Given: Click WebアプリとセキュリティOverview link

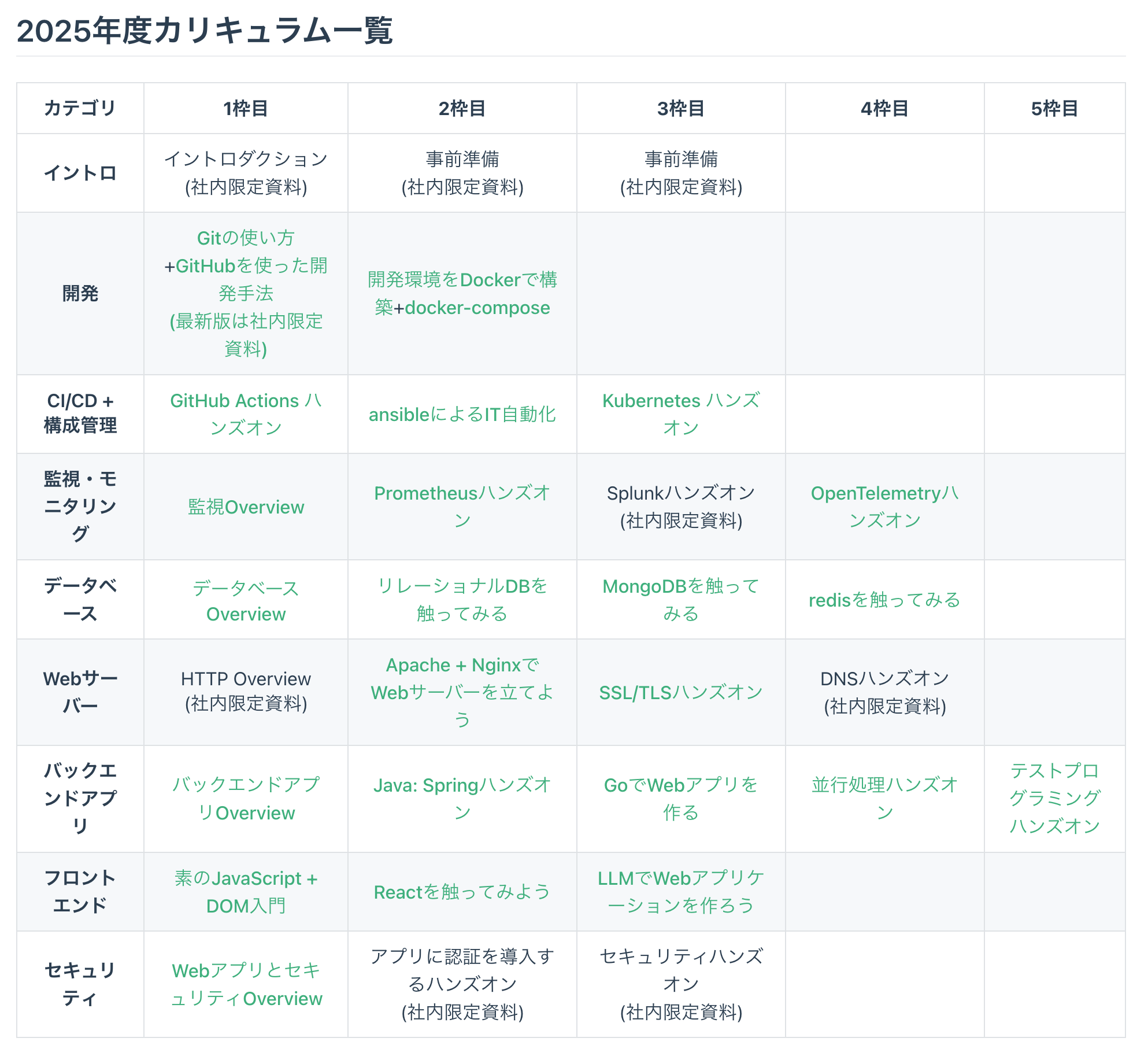Looking at the screenshot, I should click(x=246, y=971).
